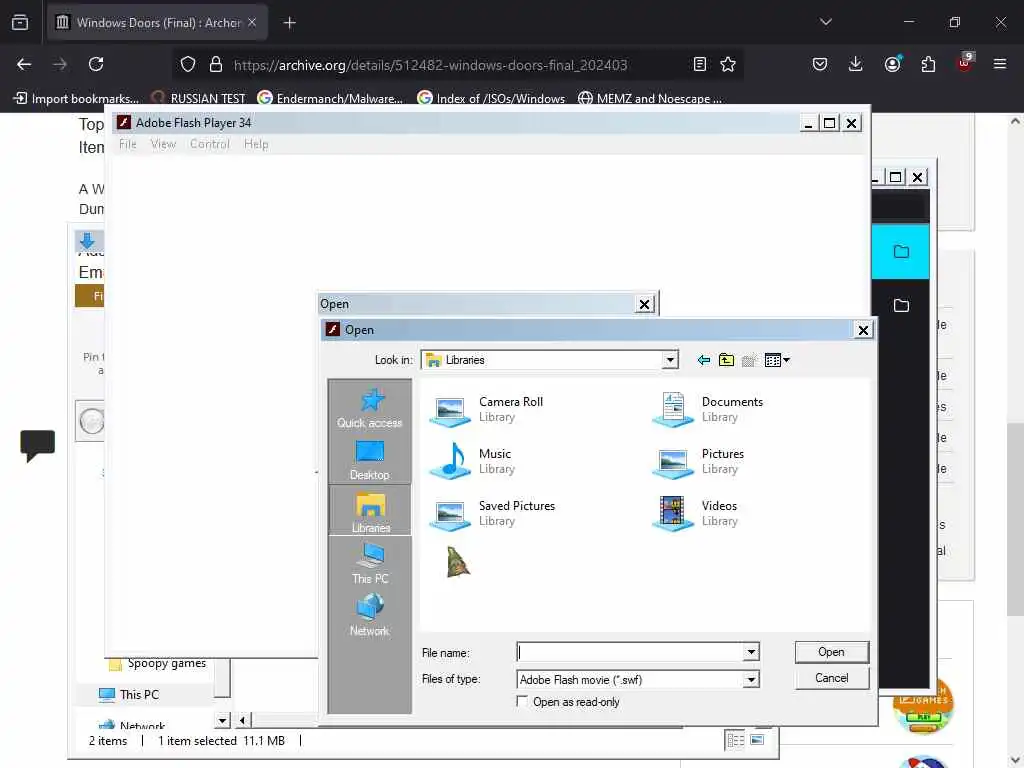
Task: Open Firefox View icon in tab bar
Action: (x=20, y=23)
